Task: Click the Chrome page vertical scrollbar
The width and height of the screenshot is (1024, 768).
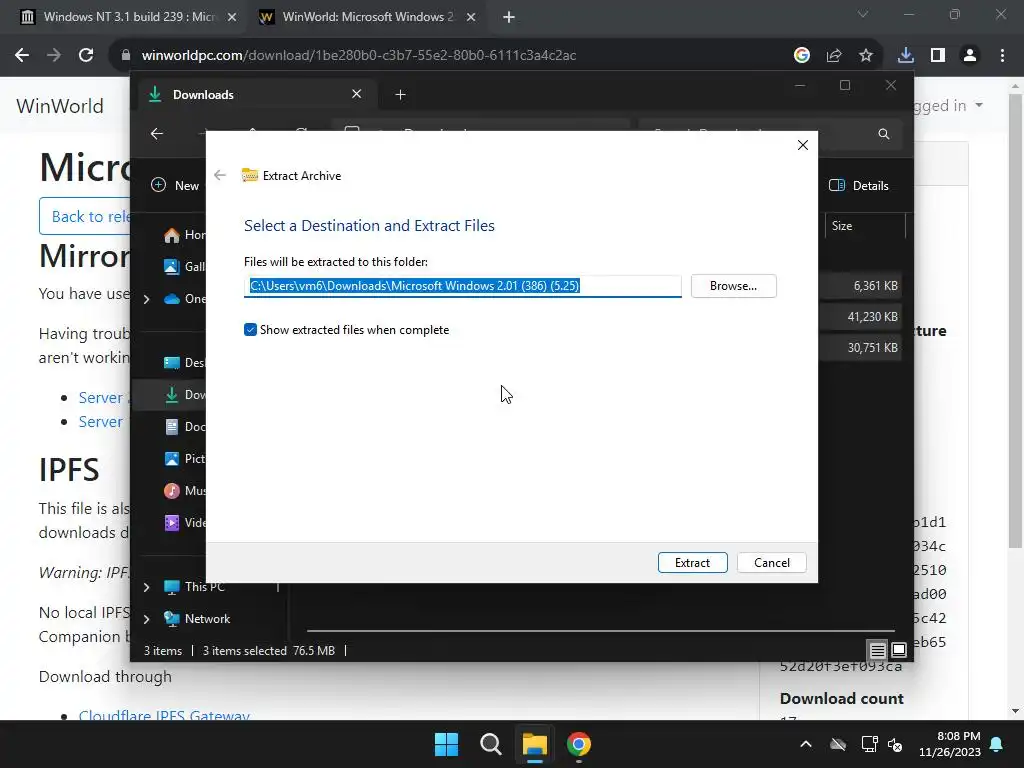Action: (1015, 320)
